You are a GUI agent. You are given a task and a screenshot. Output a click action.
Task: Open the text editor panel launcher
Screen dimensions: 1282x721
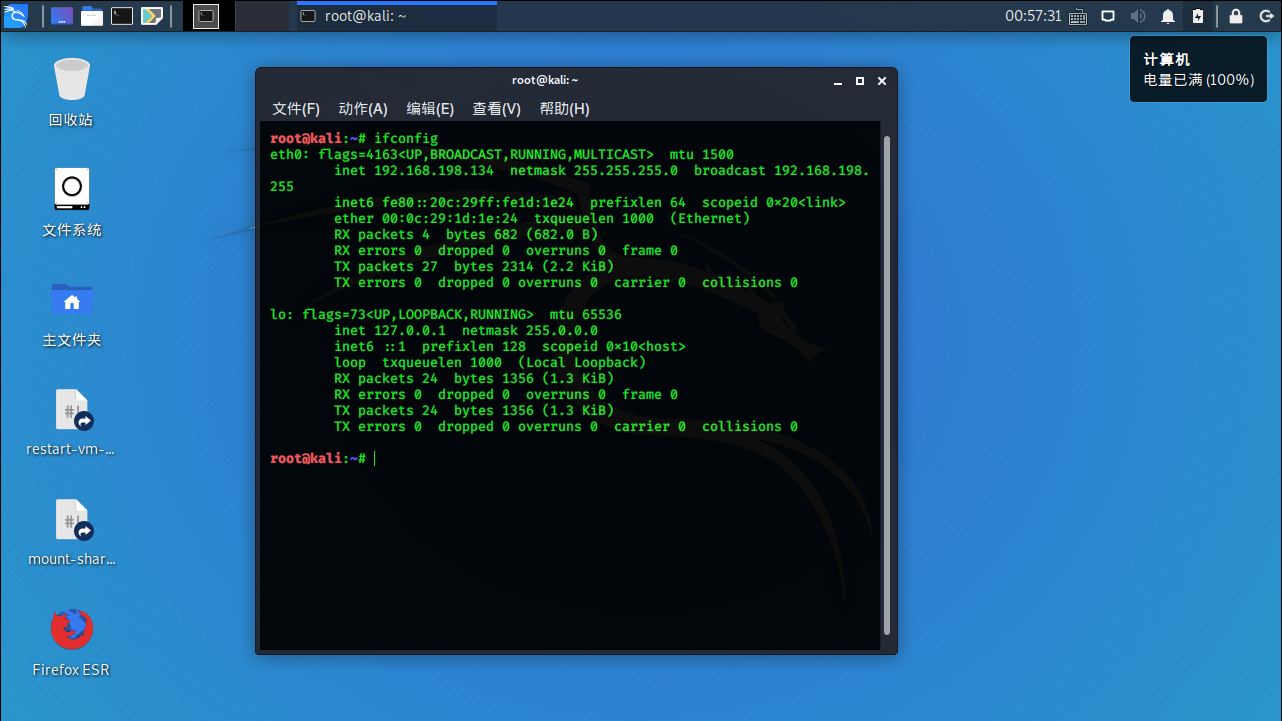click(x=152, y=16)
